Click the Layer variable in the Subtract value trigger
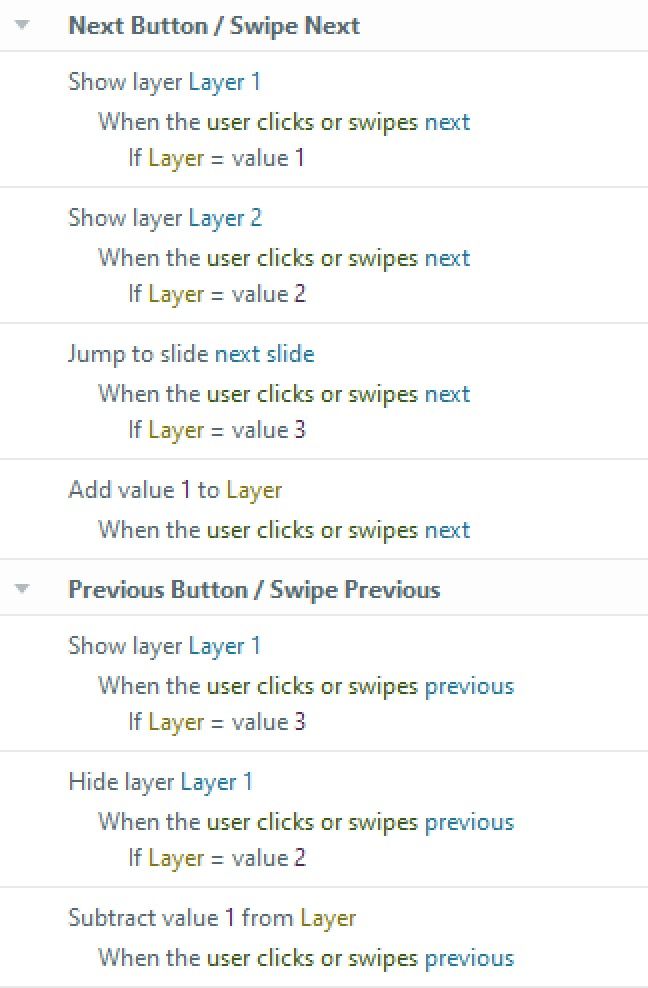Screen dimensions: 648x988 (328, 918)
